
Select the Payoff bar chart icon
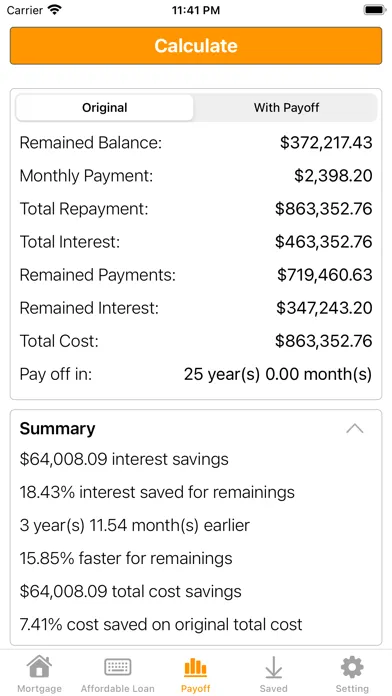[195, 667]
